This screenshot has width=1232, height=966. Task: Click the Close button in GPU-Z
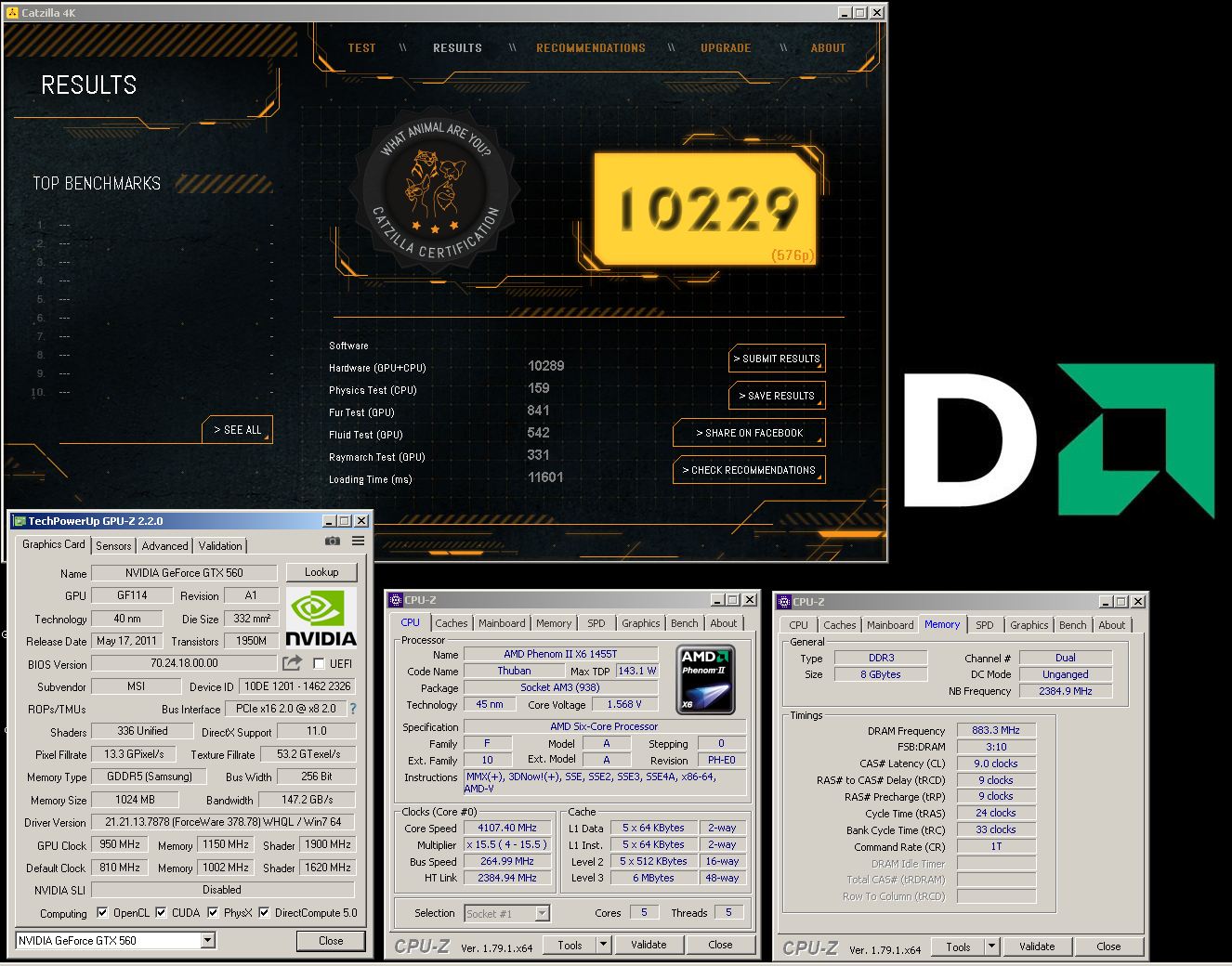coord(331,941)
